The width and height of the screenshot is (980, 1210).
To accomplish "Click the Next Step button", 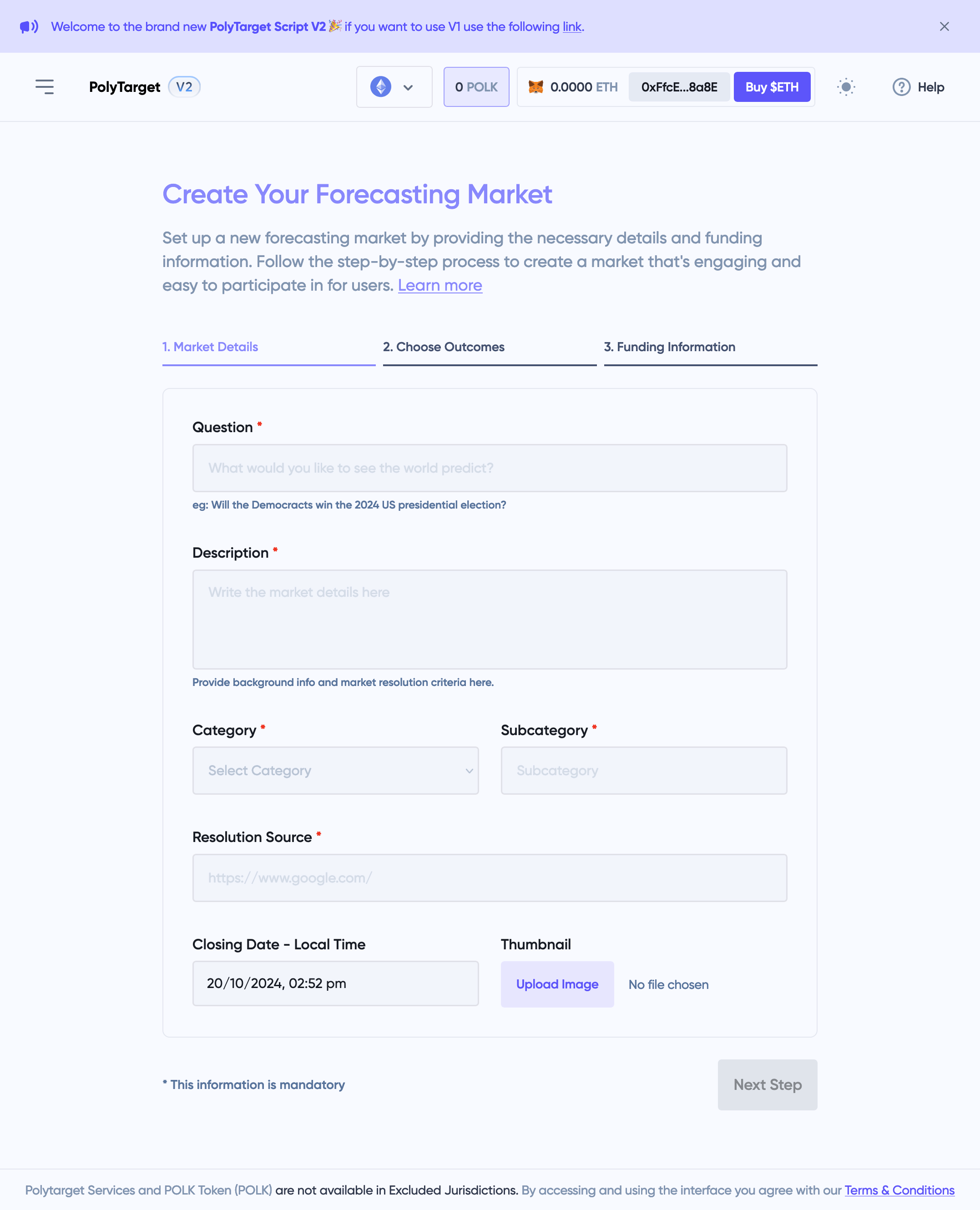I will 767,1084.
